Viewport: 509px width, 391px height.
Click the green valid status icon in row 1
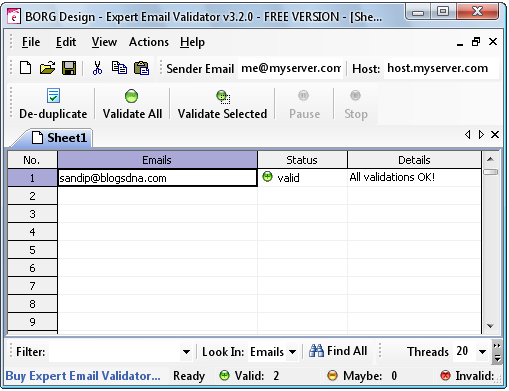[267, 177]
